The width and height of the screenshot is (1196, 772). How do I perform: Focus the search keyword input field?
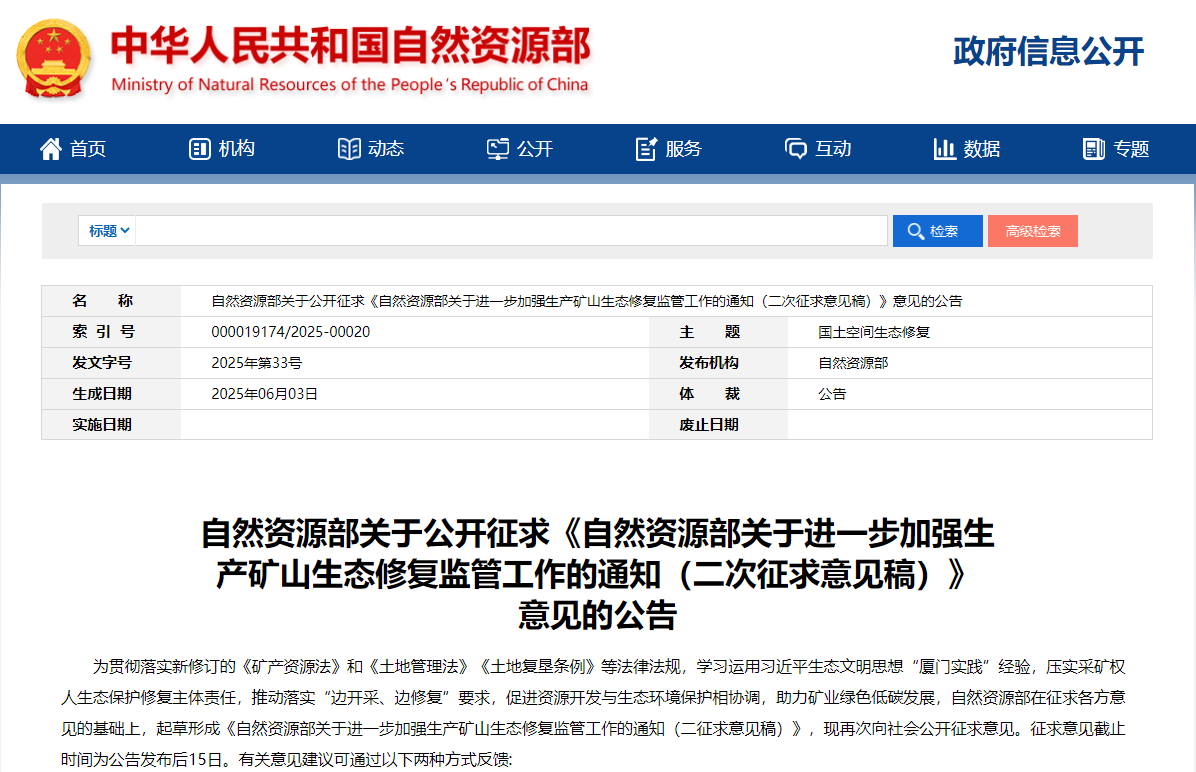tap(510, 231)
